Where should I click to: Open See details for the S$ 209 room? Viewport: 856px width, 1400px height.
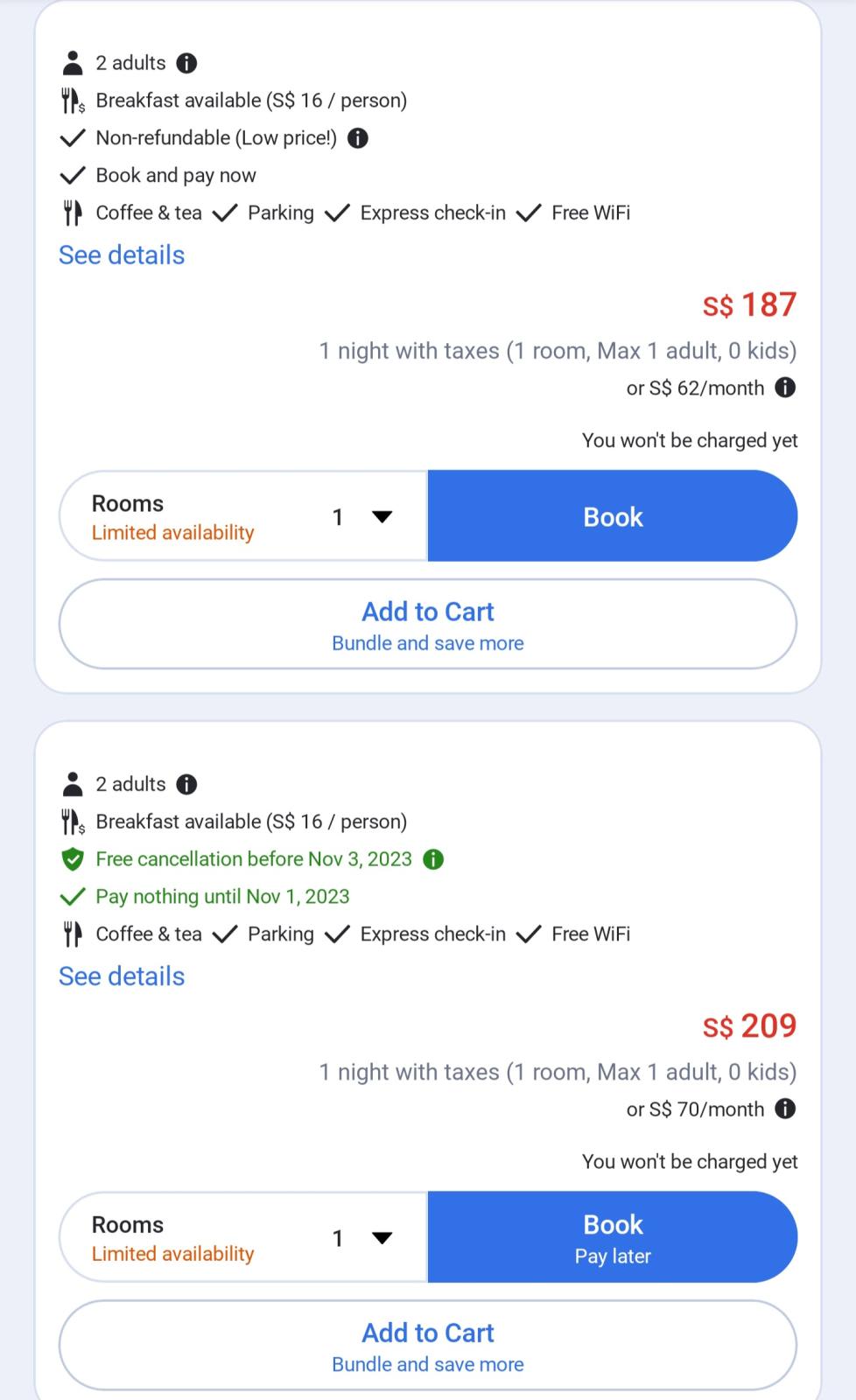tap(122, 976)
